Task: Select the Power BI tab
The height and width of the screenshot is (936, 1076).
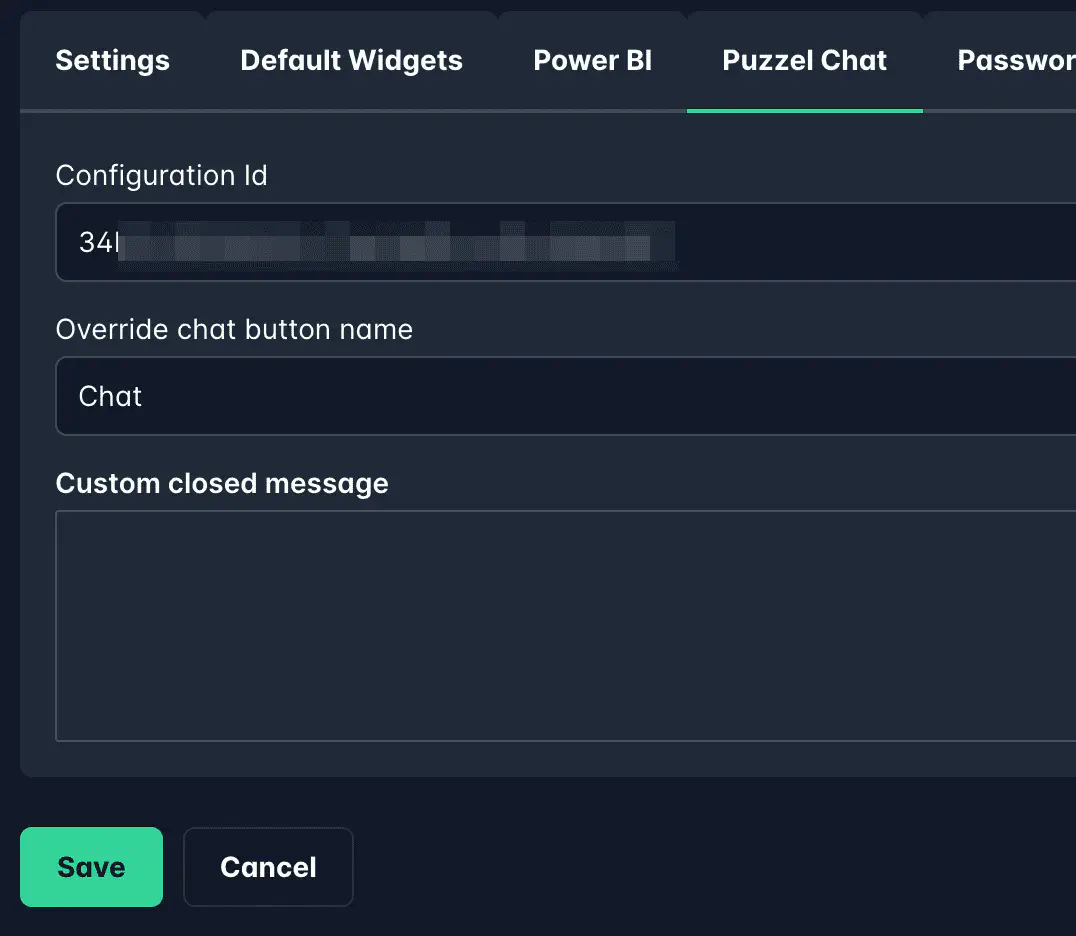Action: tap(592, 60)
